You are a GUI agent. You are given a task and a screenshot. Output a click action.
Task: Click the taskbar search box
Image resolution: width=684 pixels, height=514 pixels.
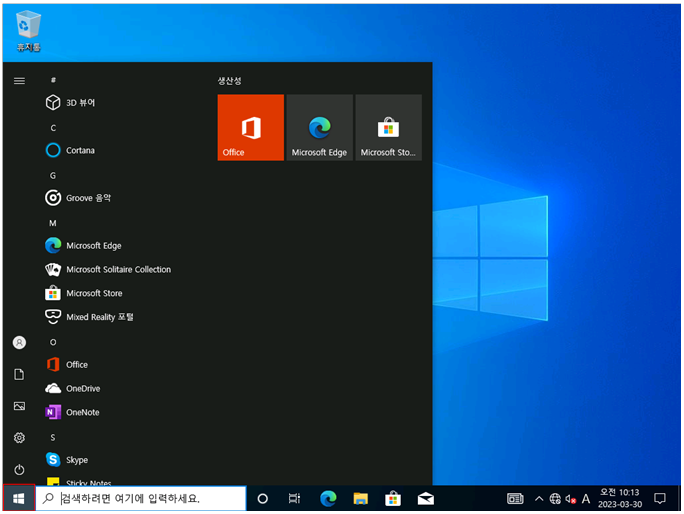pyautogui.click(x=141, y=498)
